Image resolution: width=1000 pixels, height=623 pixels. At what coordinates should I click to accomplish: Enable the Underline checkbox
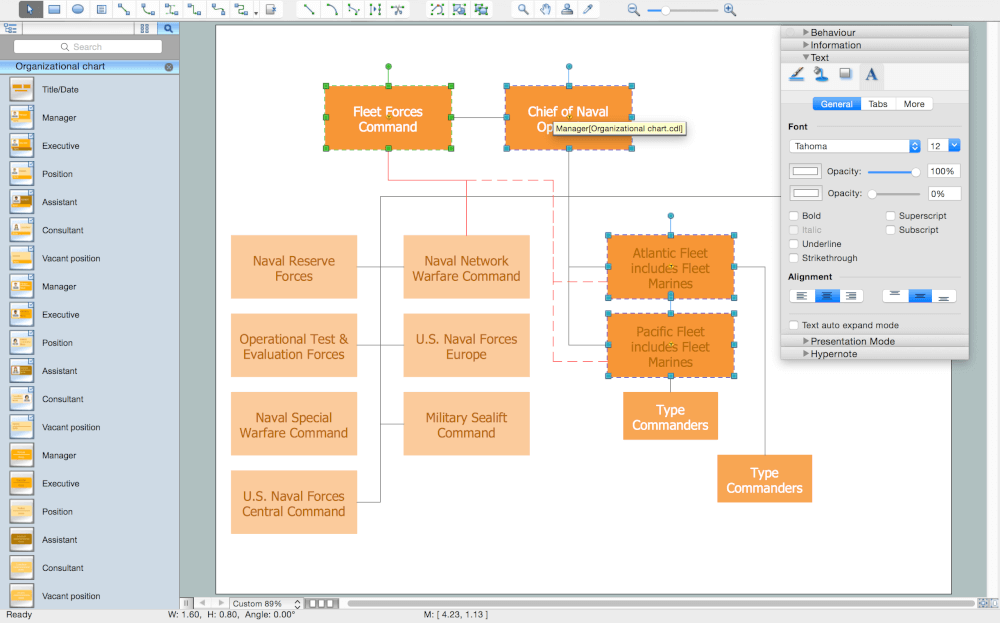[x=794, y=244]
